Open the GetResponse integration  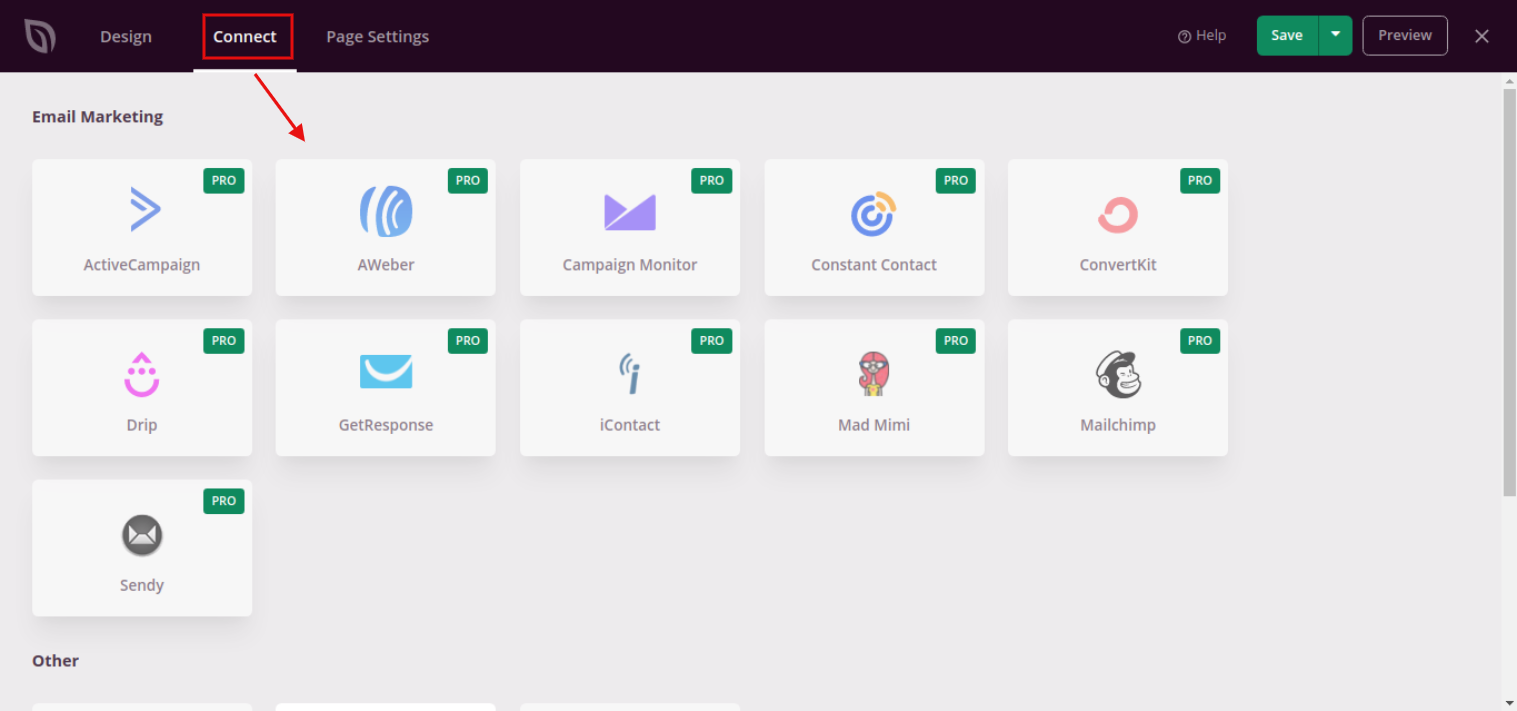(385, 388)
